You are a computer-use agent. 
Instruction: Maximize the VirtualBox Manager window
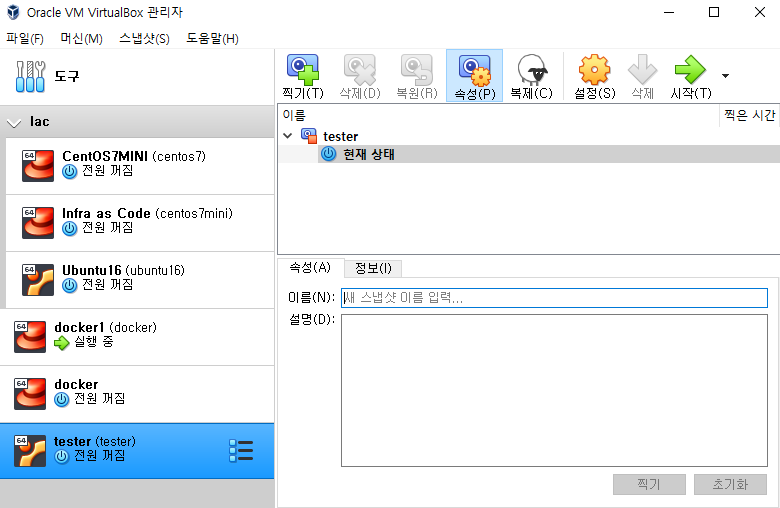[714, 12]
